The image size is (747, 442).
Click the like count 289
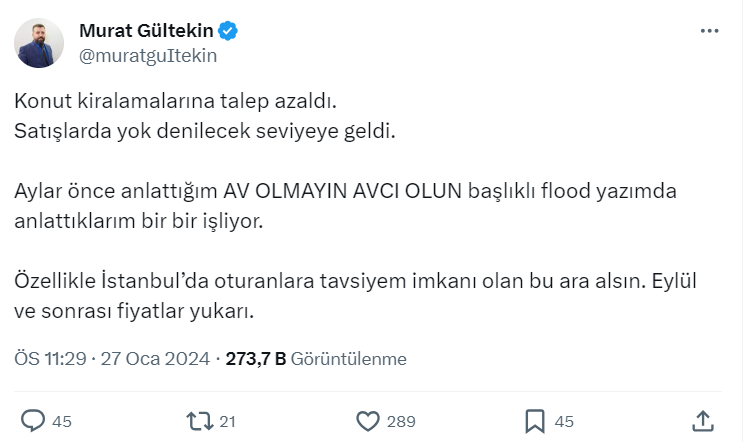coord(400,421)
